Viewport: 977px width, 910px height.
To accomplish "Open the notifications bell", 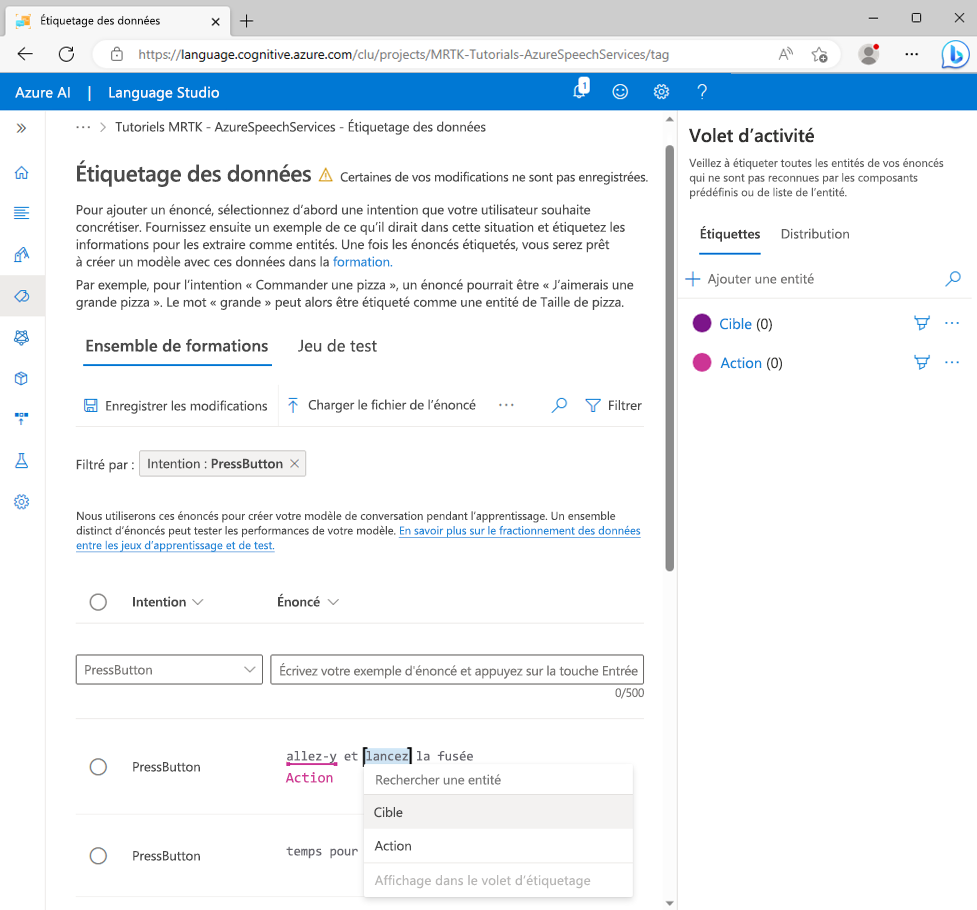I will click(581, 90).
